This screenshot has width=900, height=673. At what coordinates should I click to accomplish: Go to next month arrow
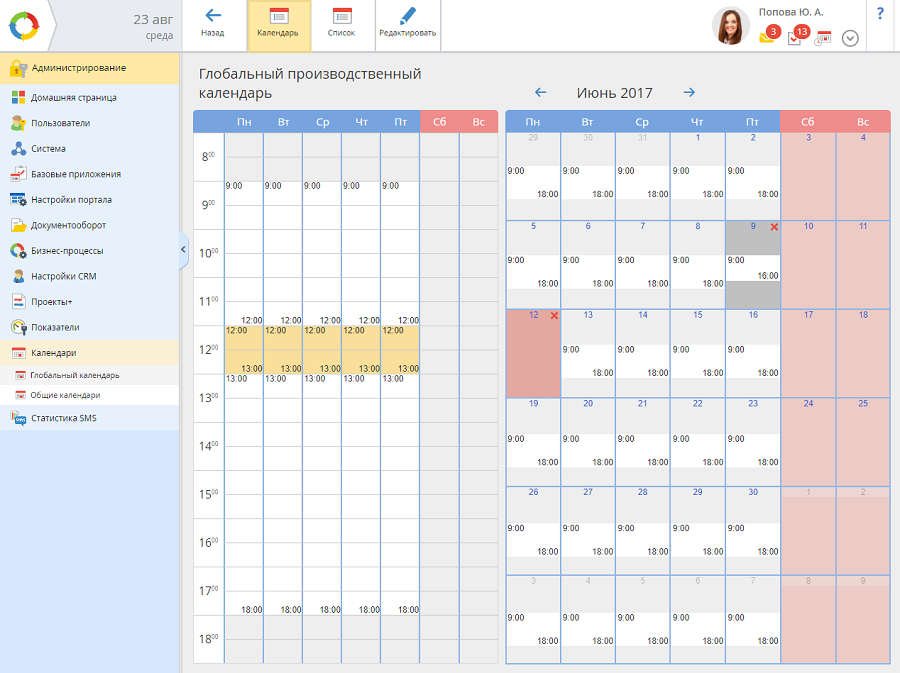[689, 93]
